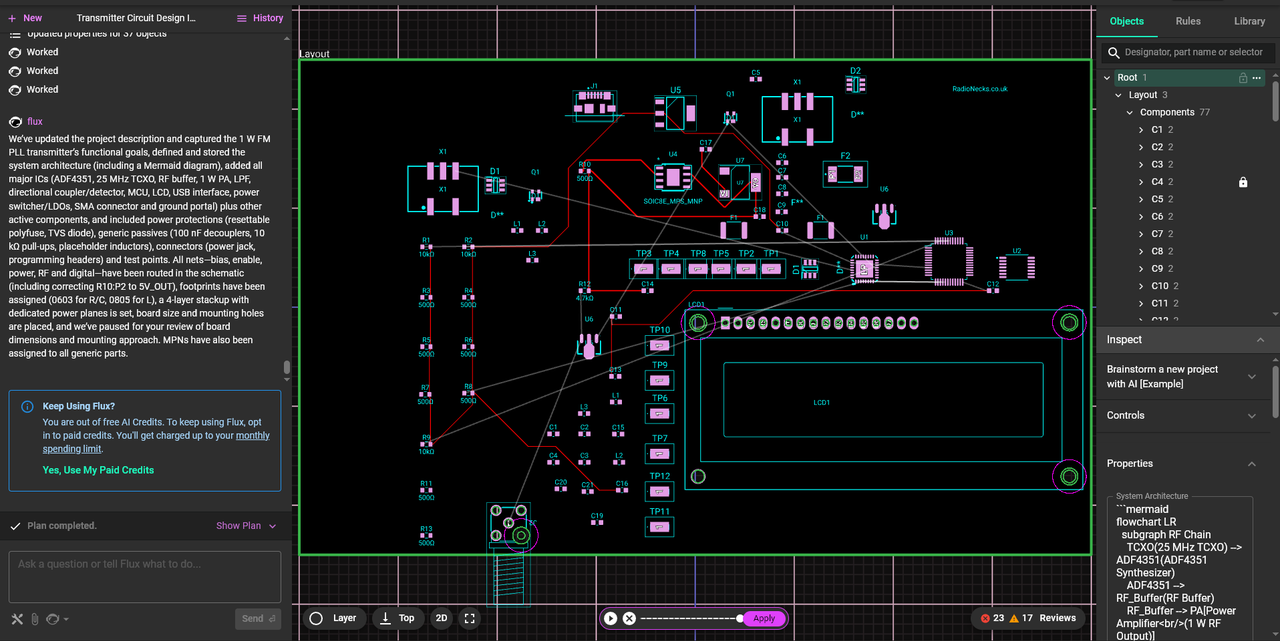Switch to the Library tab
Screen dimensions: 1280x641
tap(1249, 21)
